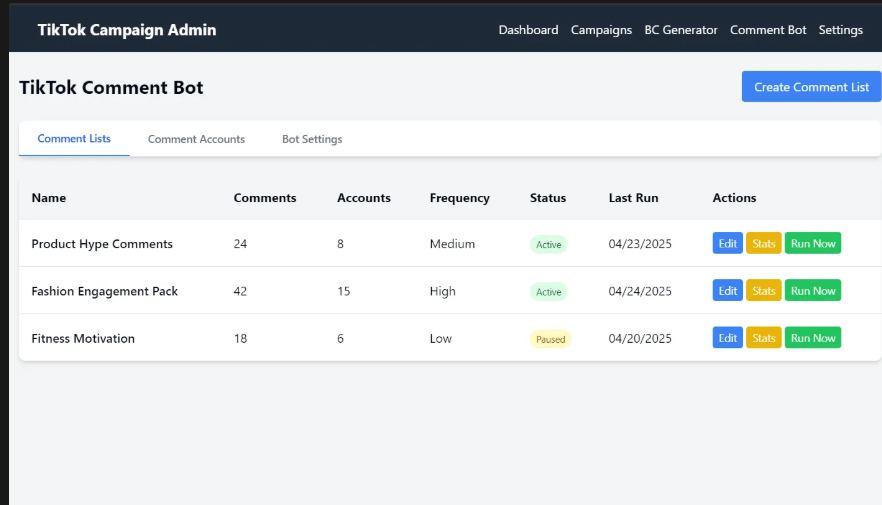The width and height of the screenshot is (882, 505).
Task: Switch to the Comment Lists tab
Action: click(74, 139)
